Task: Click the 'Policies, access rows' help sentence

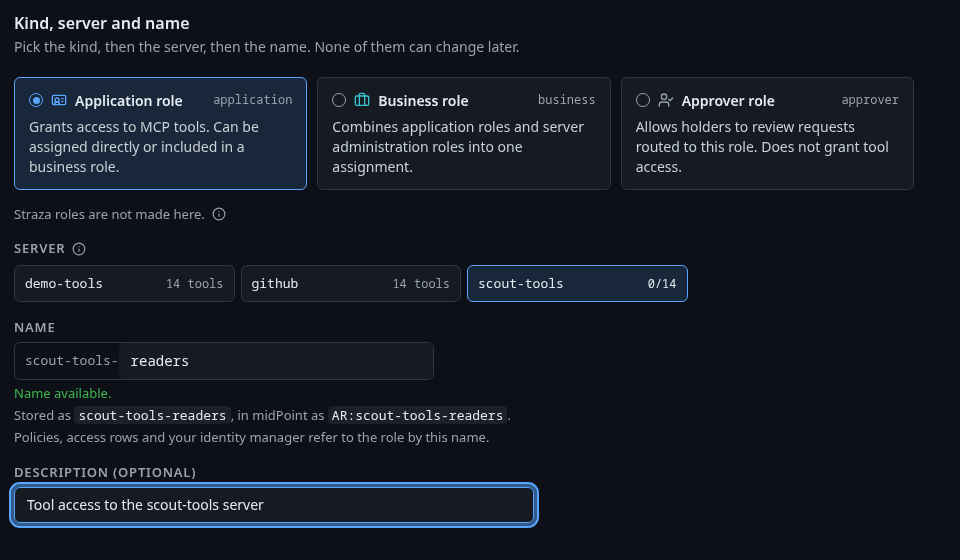Action: click(x=252, y=438)
